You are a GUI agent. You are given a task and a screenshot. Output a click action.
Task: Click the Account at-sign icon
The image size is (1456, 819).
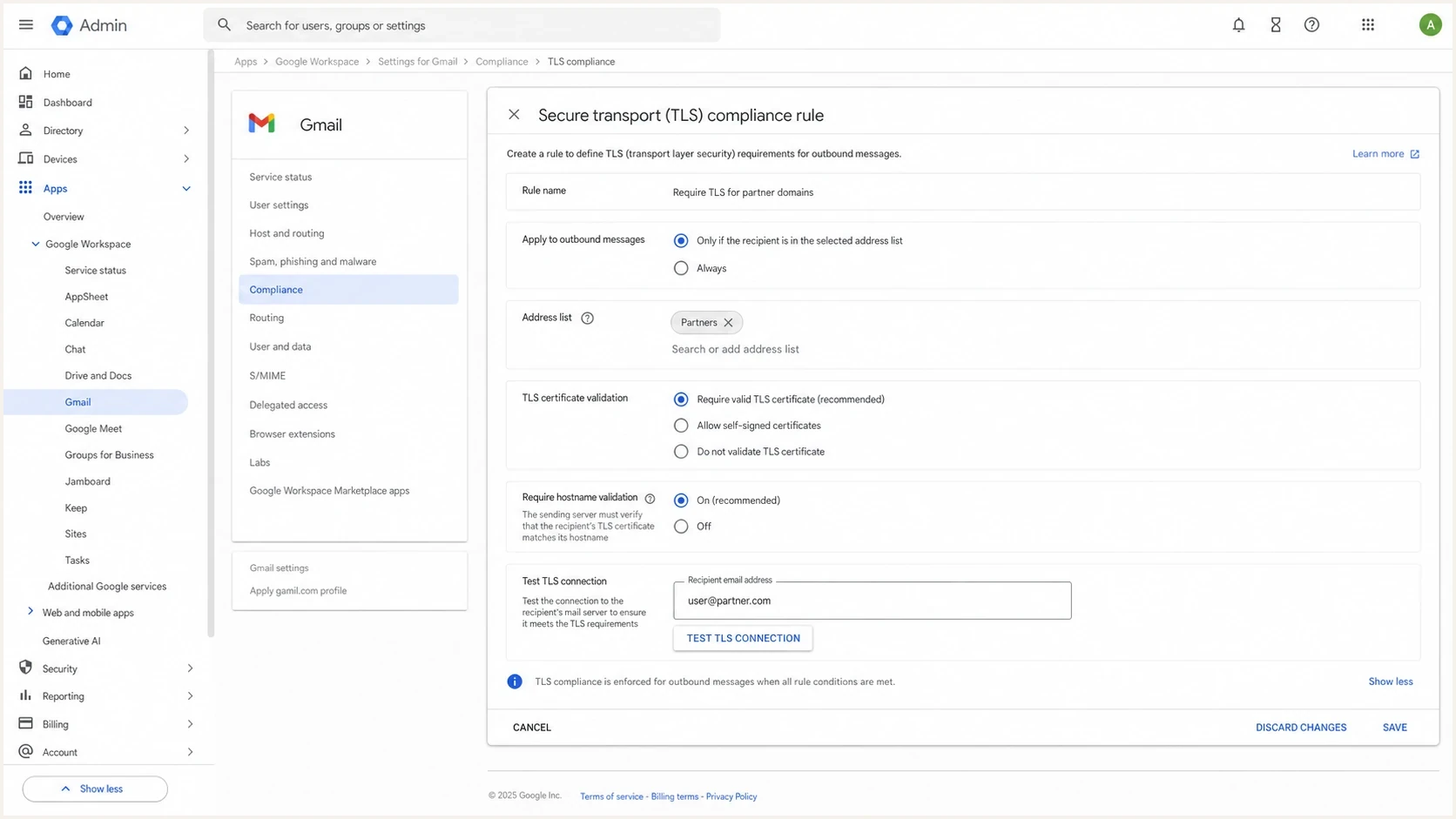coord(26,751)
